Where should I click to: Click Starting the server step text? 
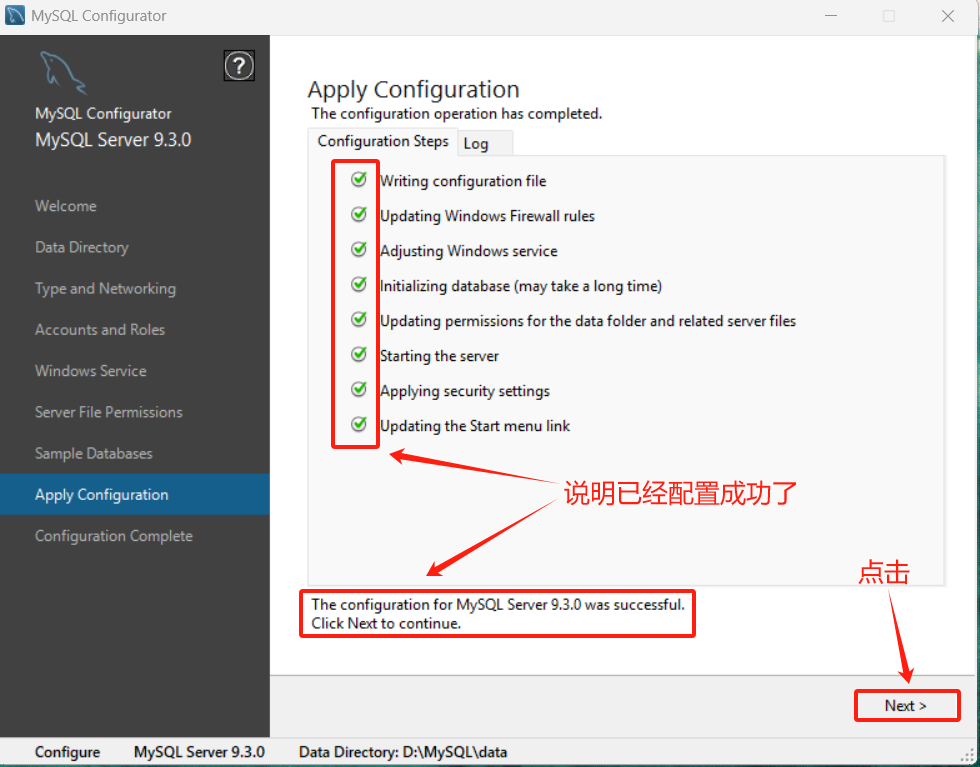tap(439, 356)
